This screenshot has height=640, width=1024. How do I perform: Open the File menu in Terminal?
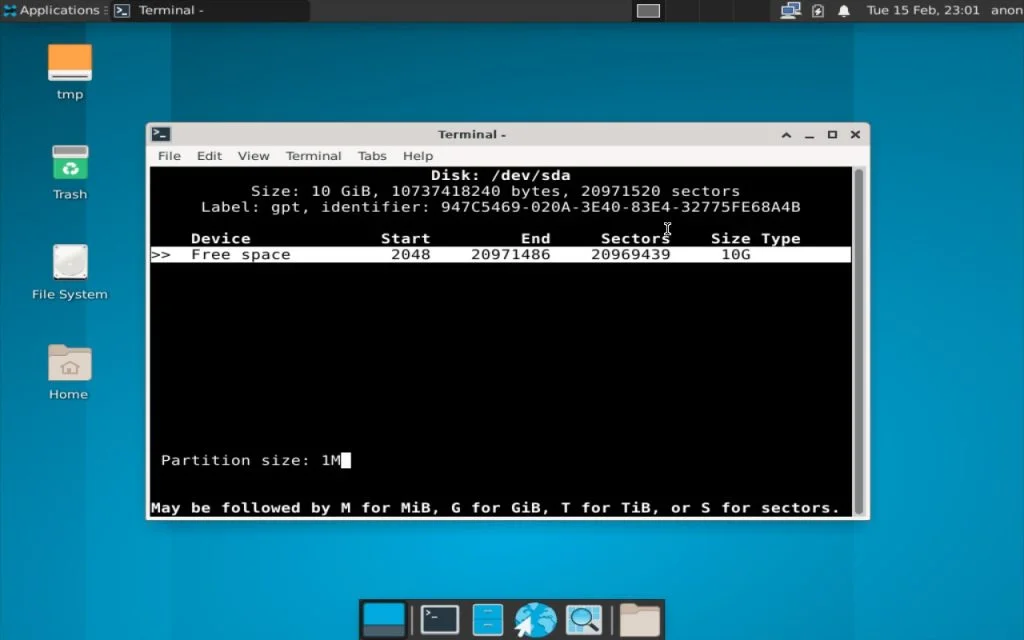(x=168, y=156)
